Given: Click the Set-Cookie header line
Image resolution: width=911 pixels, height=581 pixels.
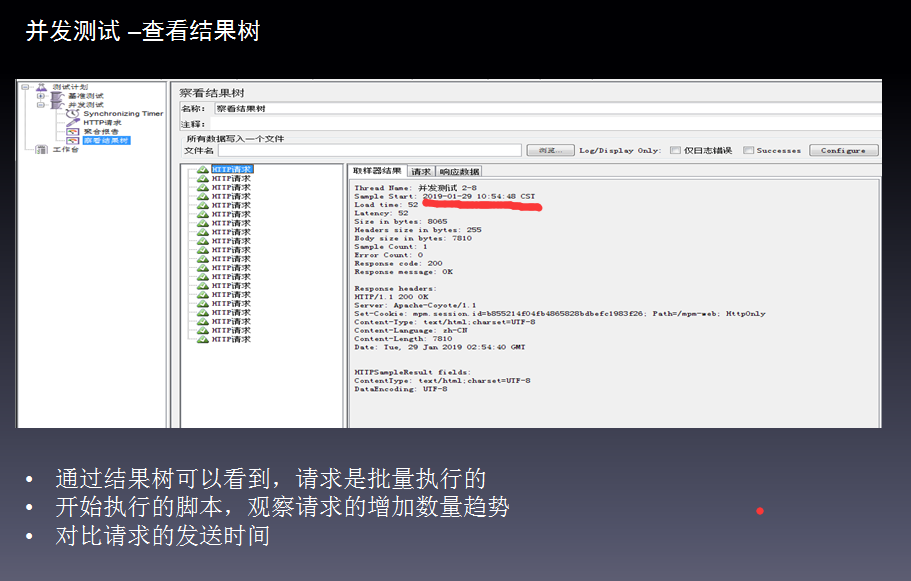Looking at the screenshot, I should pos(560,314).
